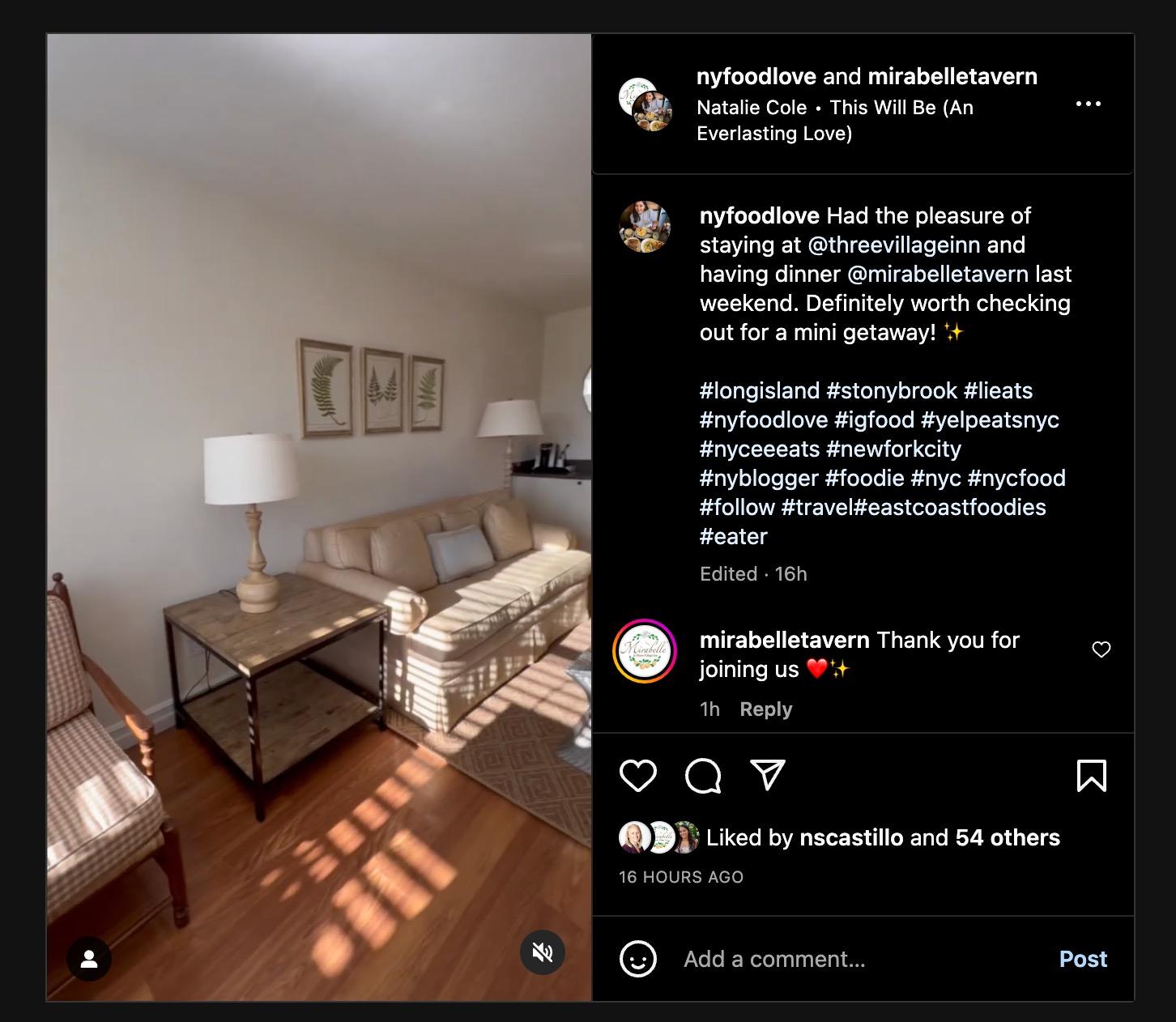View nyfoodlove profile from header
This screenshot has width=1176, height=1022.
click(757, 76)
